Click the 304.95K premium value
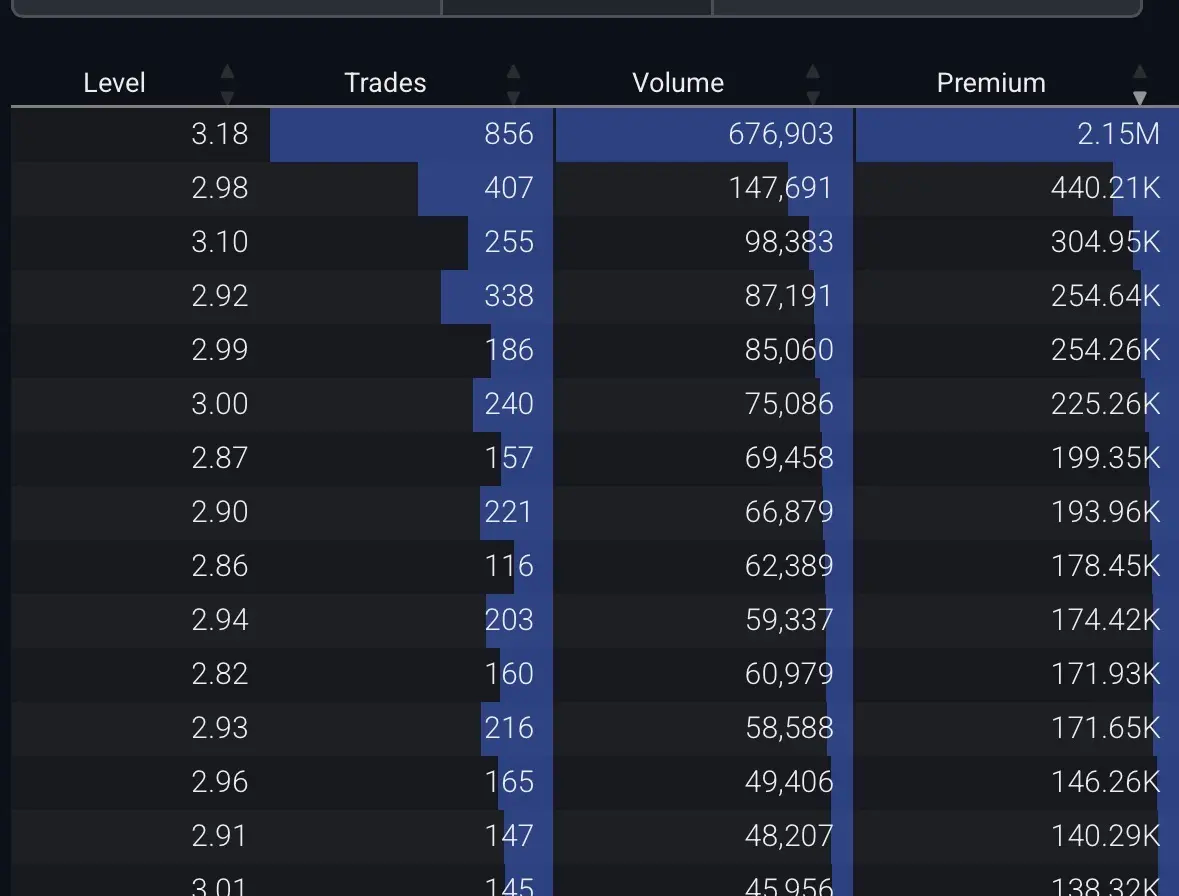Image resolution: width=1179 pixels, height=896 pixels. click(1105, 242)
